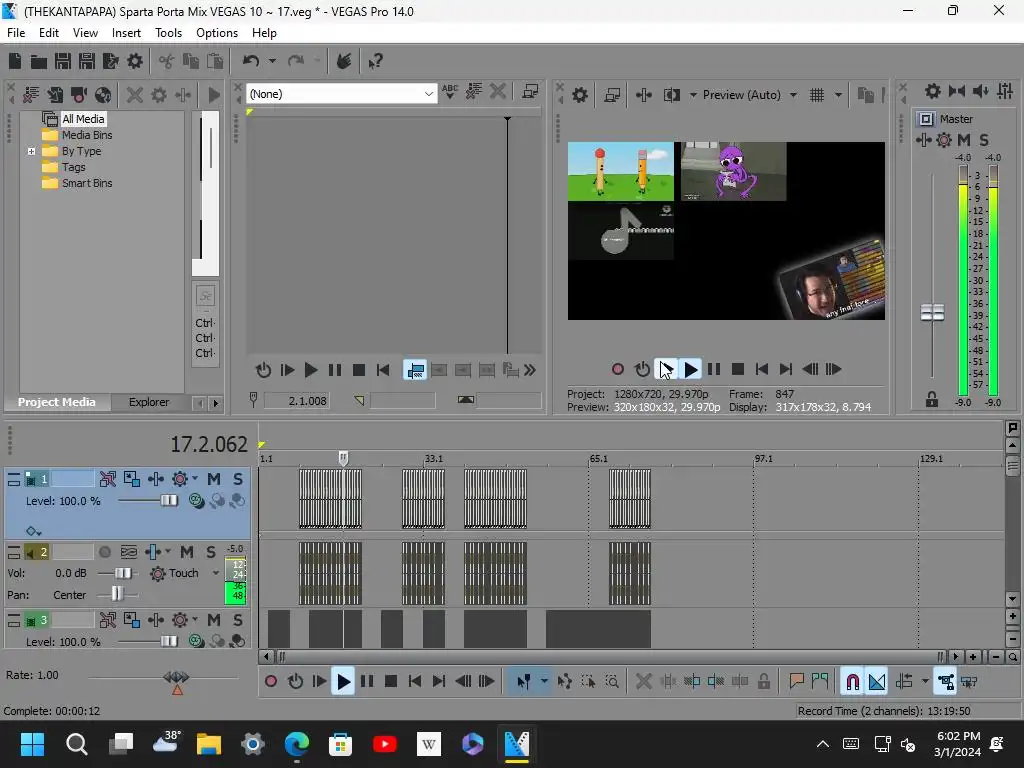The image size is (1024, 768).
Task: Select the Envelope Edit tool
Action: [x=565, y=682]
